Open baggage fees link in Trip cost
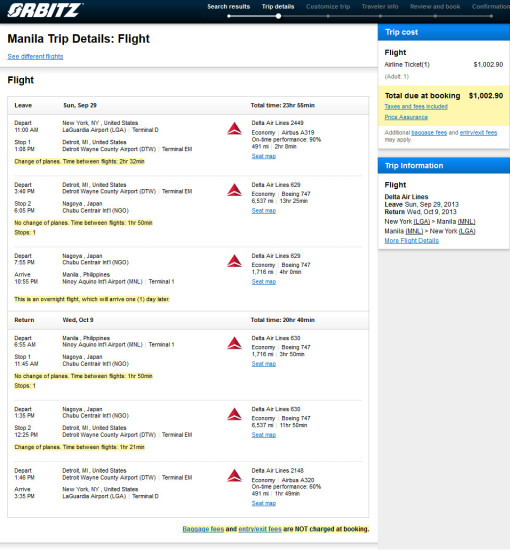510x550 pixels. pyautogui.click(x=429, y=133)
